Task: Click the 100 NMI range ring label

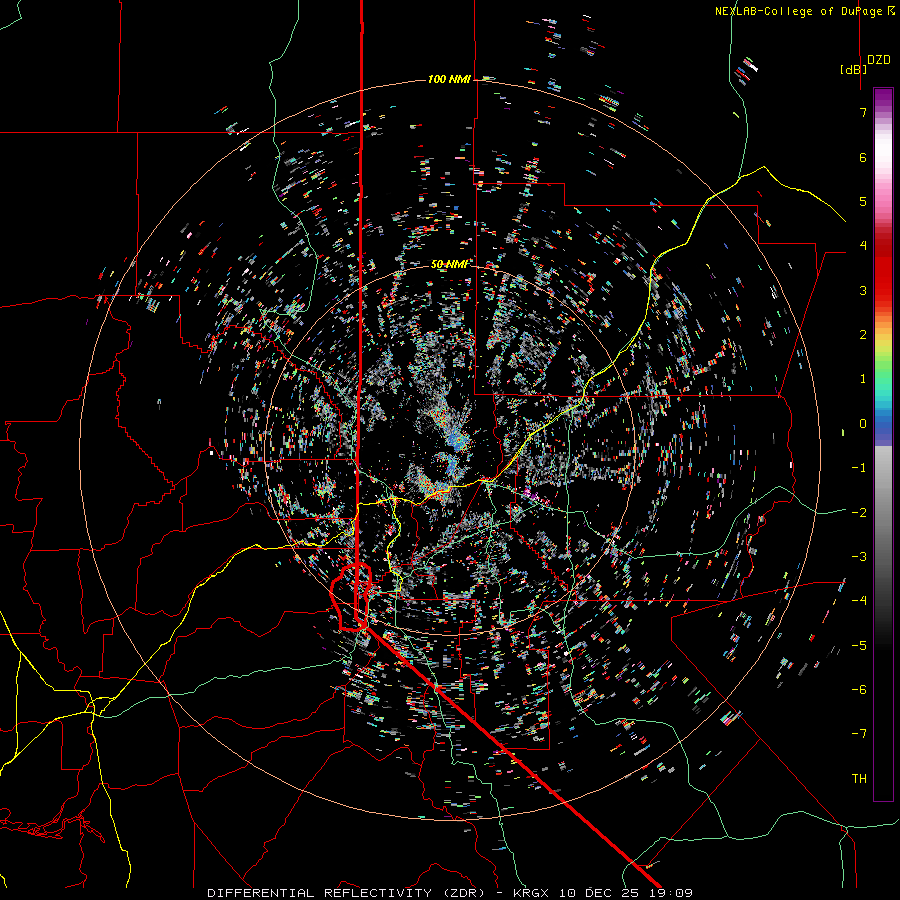Action: click(x=449, y=79)
